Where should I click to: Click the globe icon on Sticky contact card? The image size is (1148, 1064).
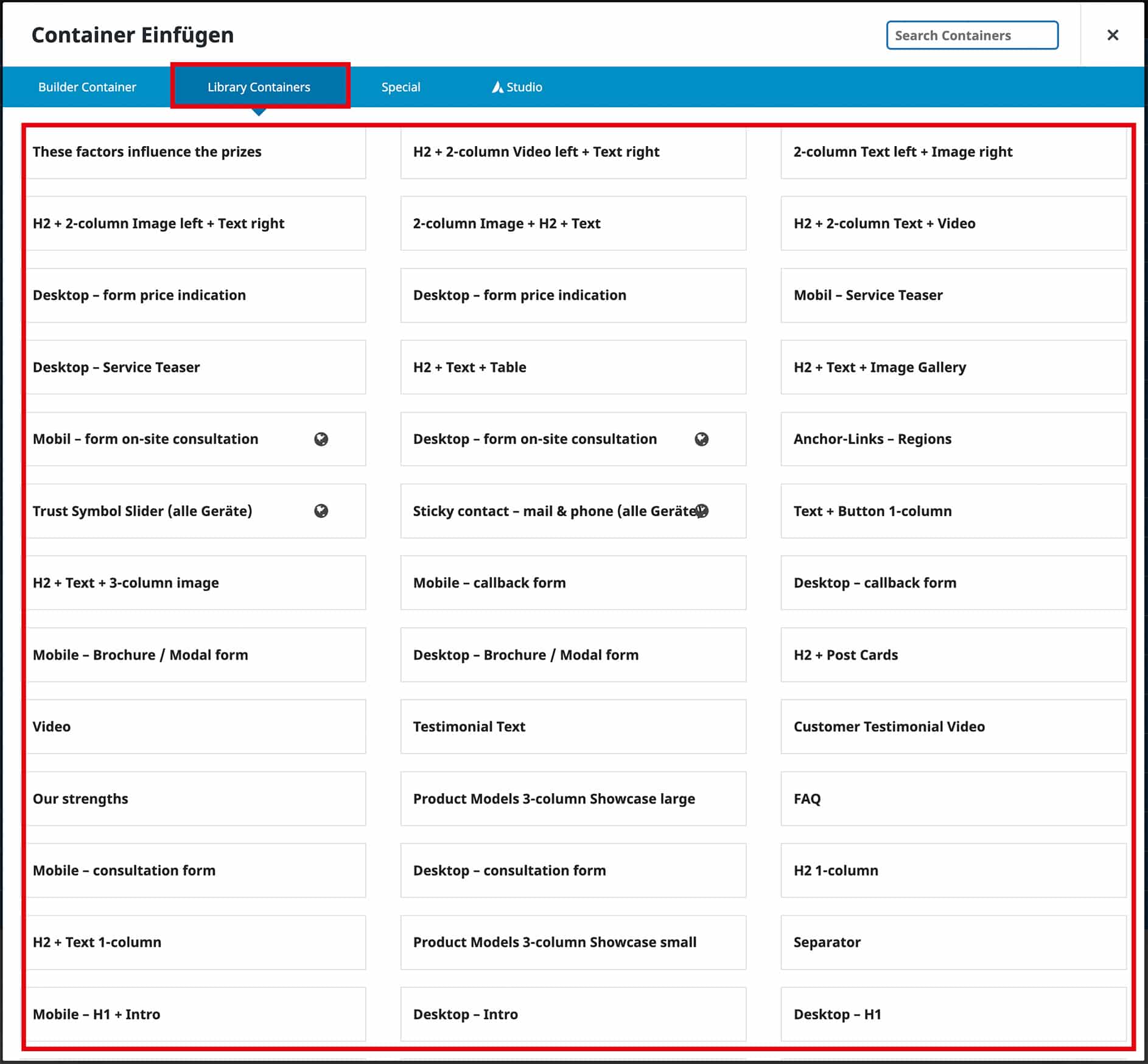[701, 511]
